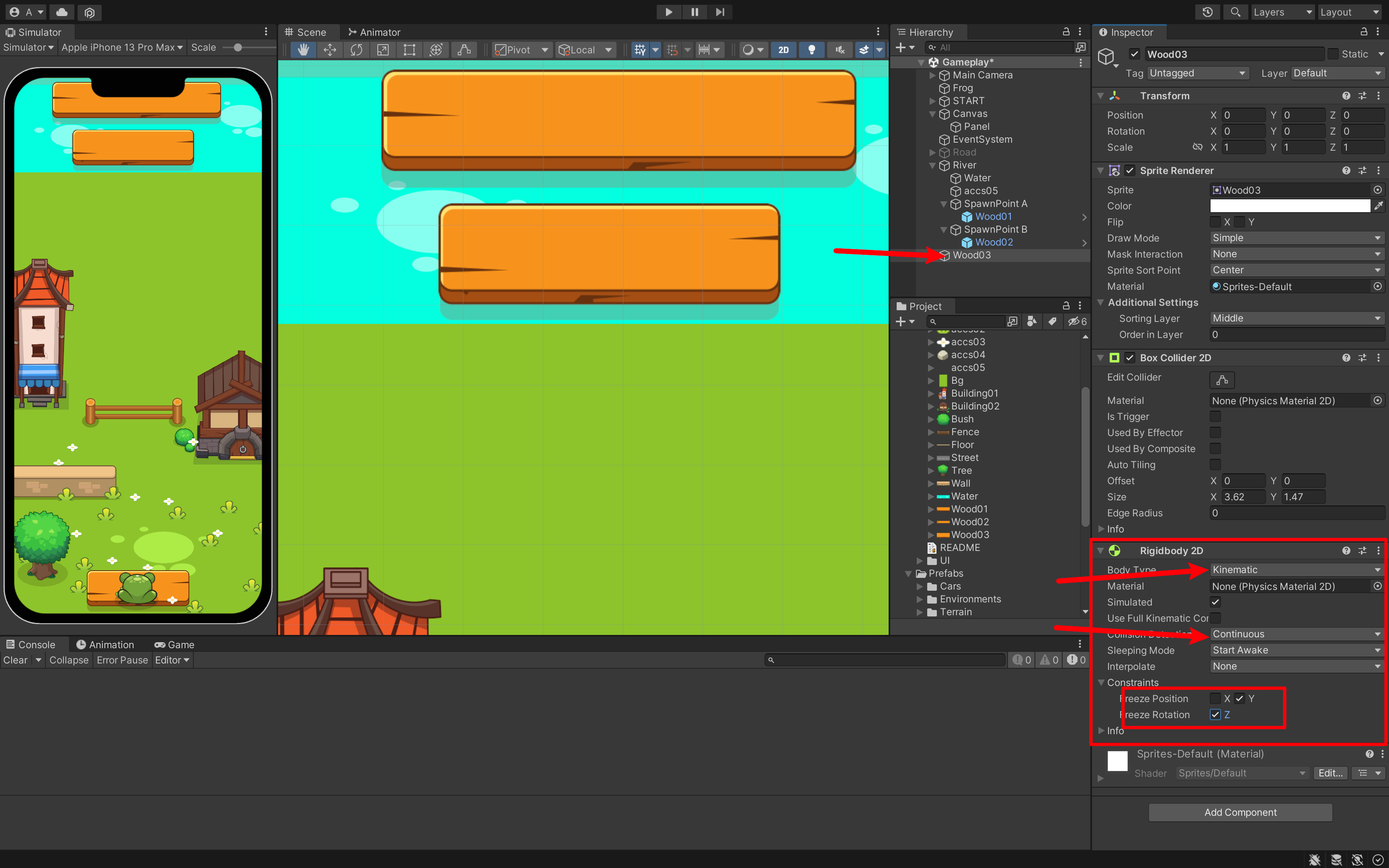Open the cloud services icon

[x=62, y=12]
